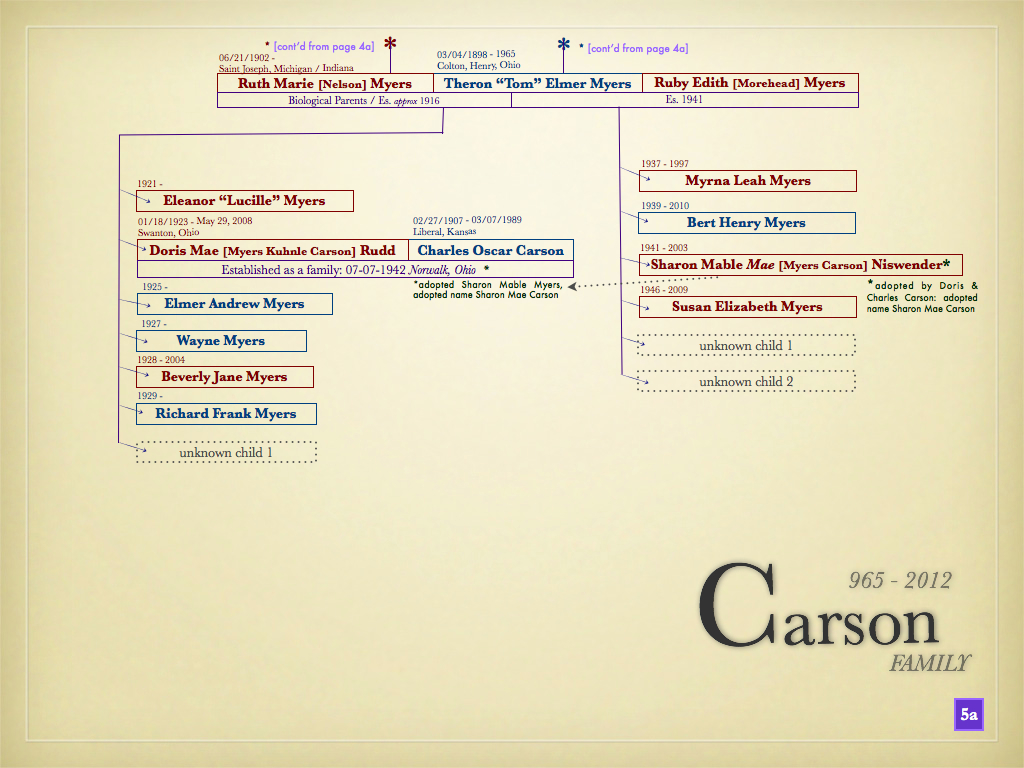The image size is (1024, 768).
Task: Select the Eleanor "Lucille" Myers entry
Action: pyautogui.click(x=245, y=201)
